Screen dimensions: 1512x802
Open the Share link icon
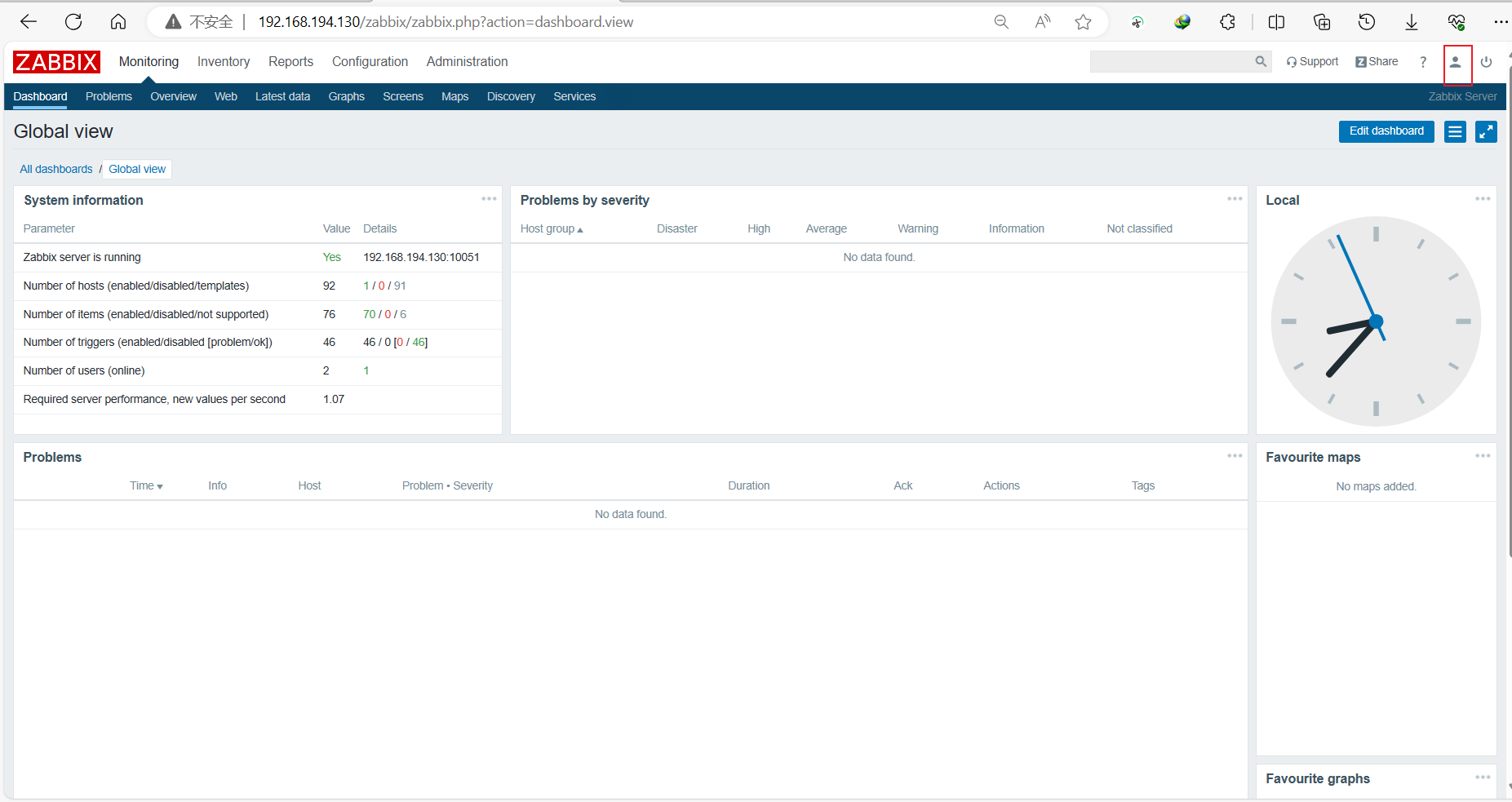point(1377,62)
